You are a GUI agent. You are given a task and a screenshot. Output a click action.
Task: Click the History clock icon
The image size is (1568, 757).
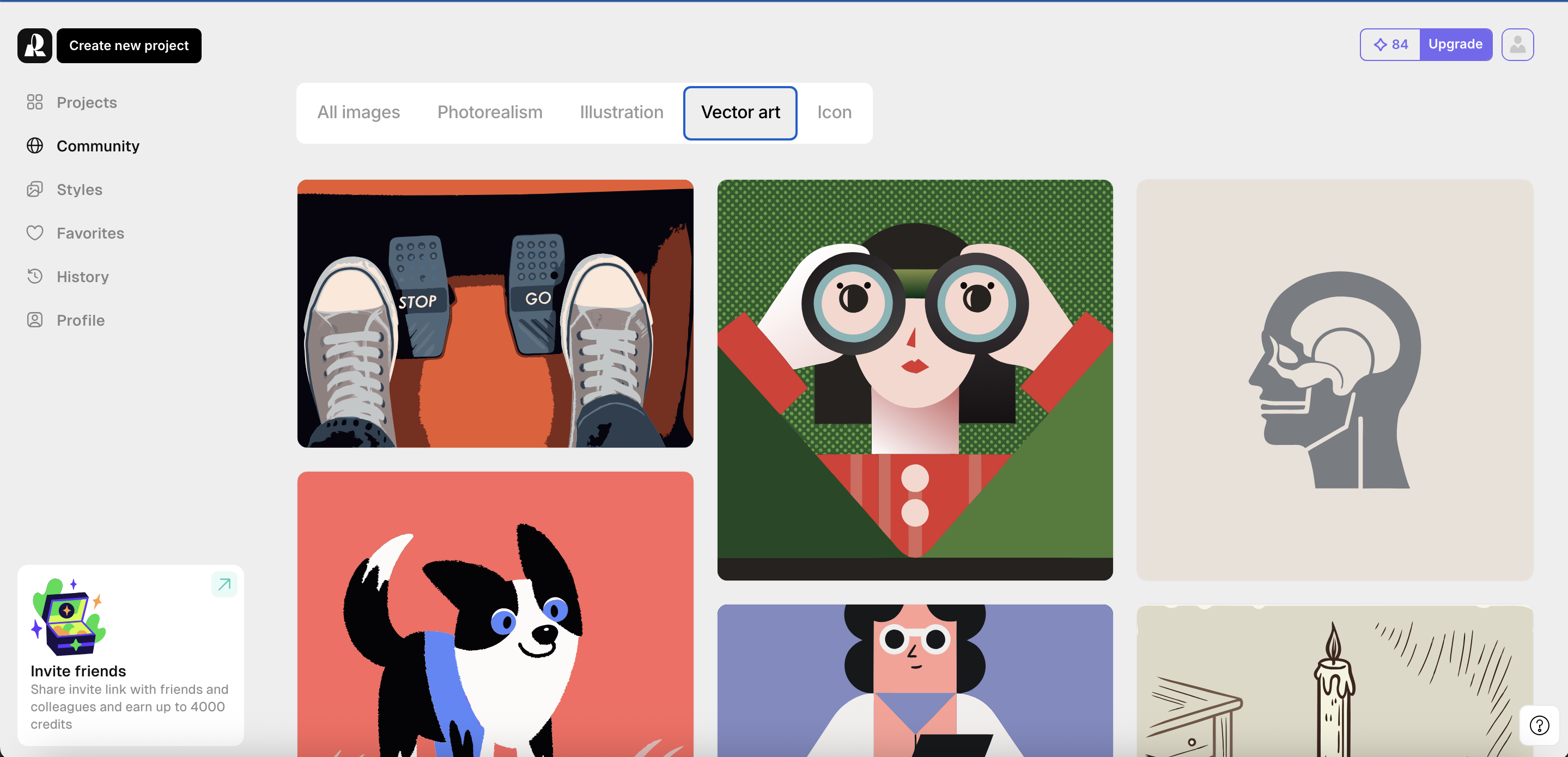[35, 276]
